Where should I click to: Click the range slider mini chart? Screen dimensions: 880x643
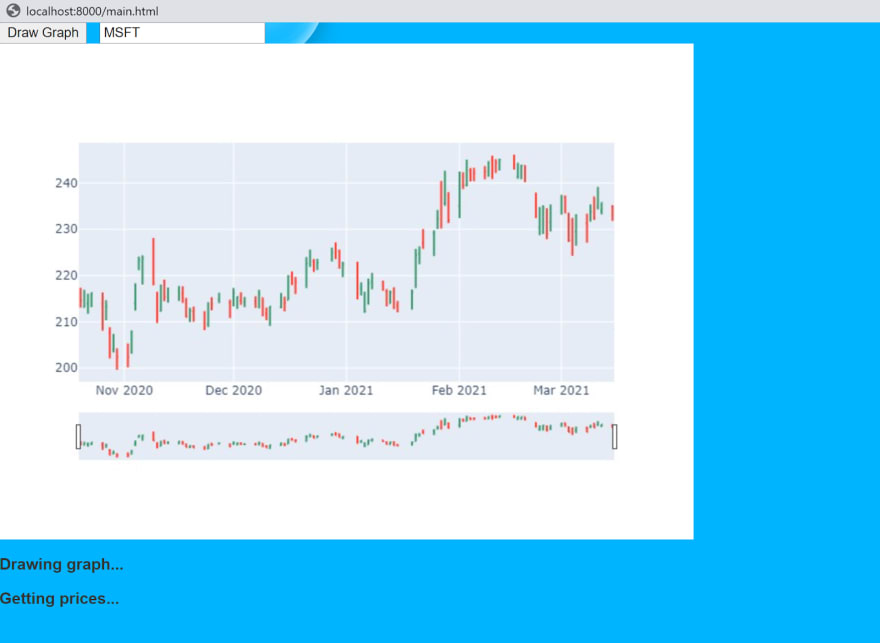[346, 436]
